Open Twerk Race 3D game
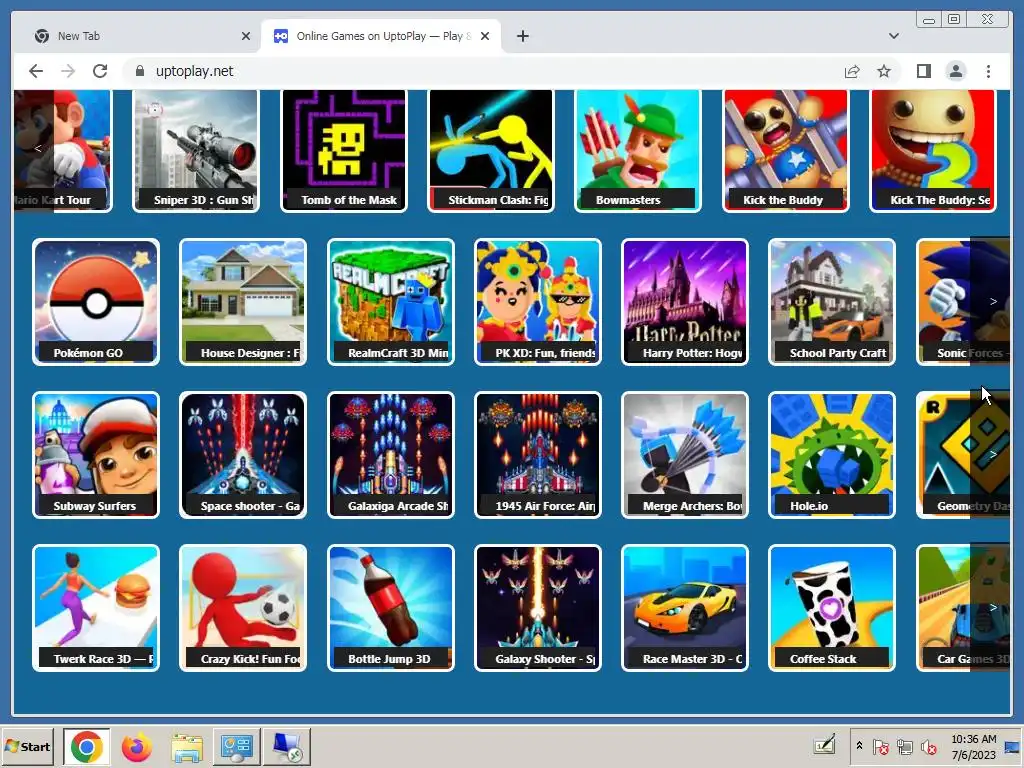 click(96, 608)
